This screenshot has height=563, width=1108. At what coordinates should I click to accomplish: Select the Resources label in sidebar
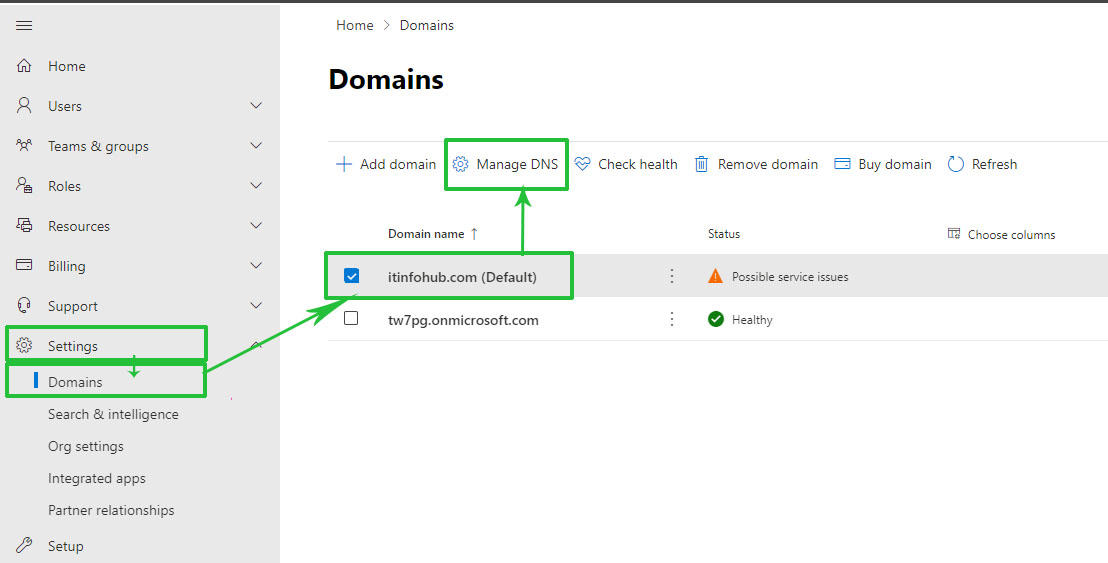click(78, 226)
